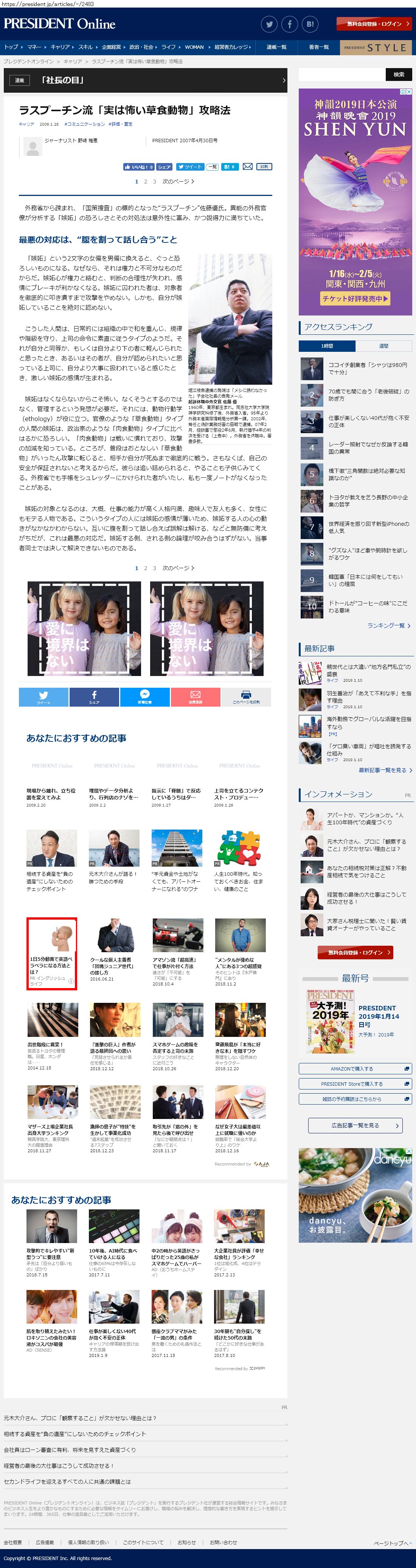Image resolution: width=416 pixels, height=1568 pixels.
Task: Open the Facebook icon in the header
Action: (x=289, y=24)
